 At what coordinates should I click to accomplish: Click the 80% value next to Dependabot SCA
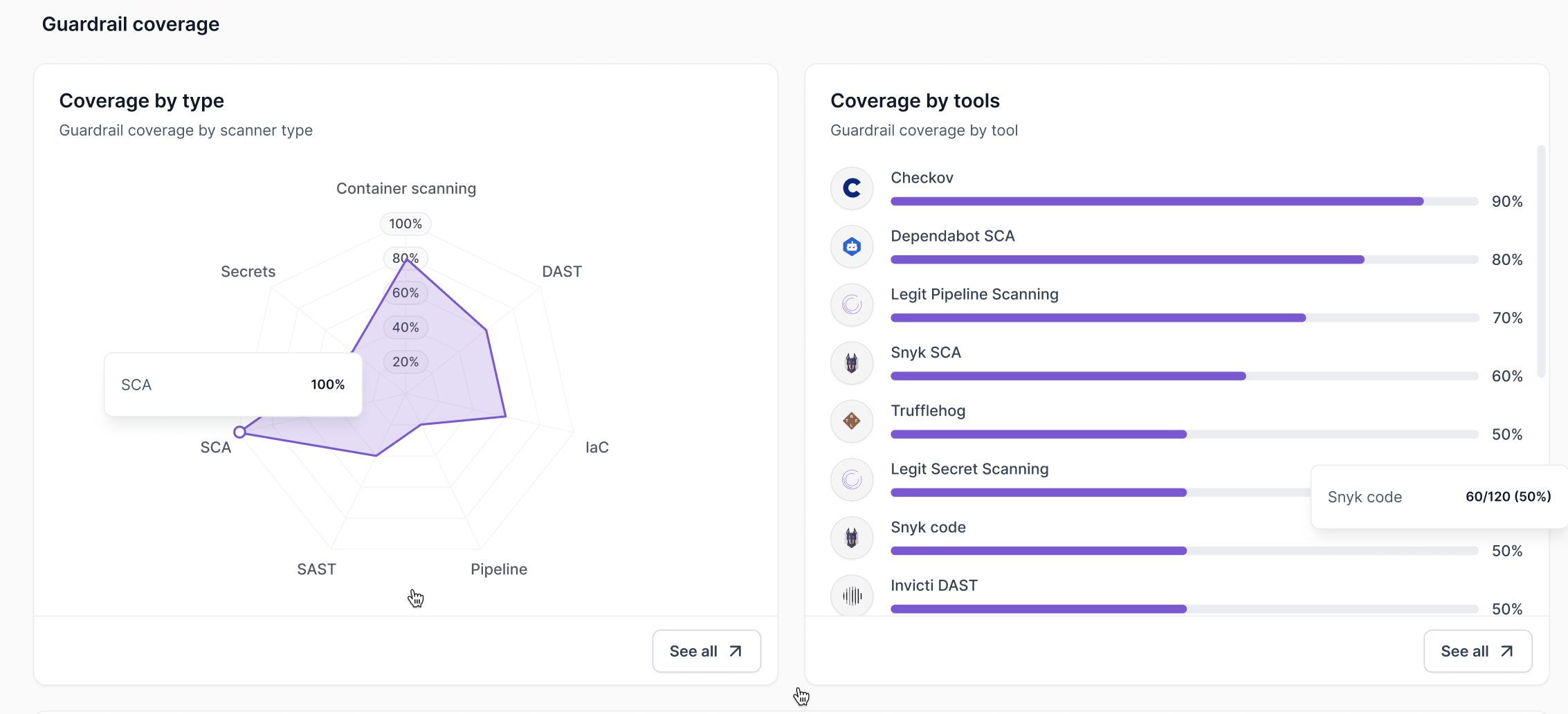click(1507, 259)
